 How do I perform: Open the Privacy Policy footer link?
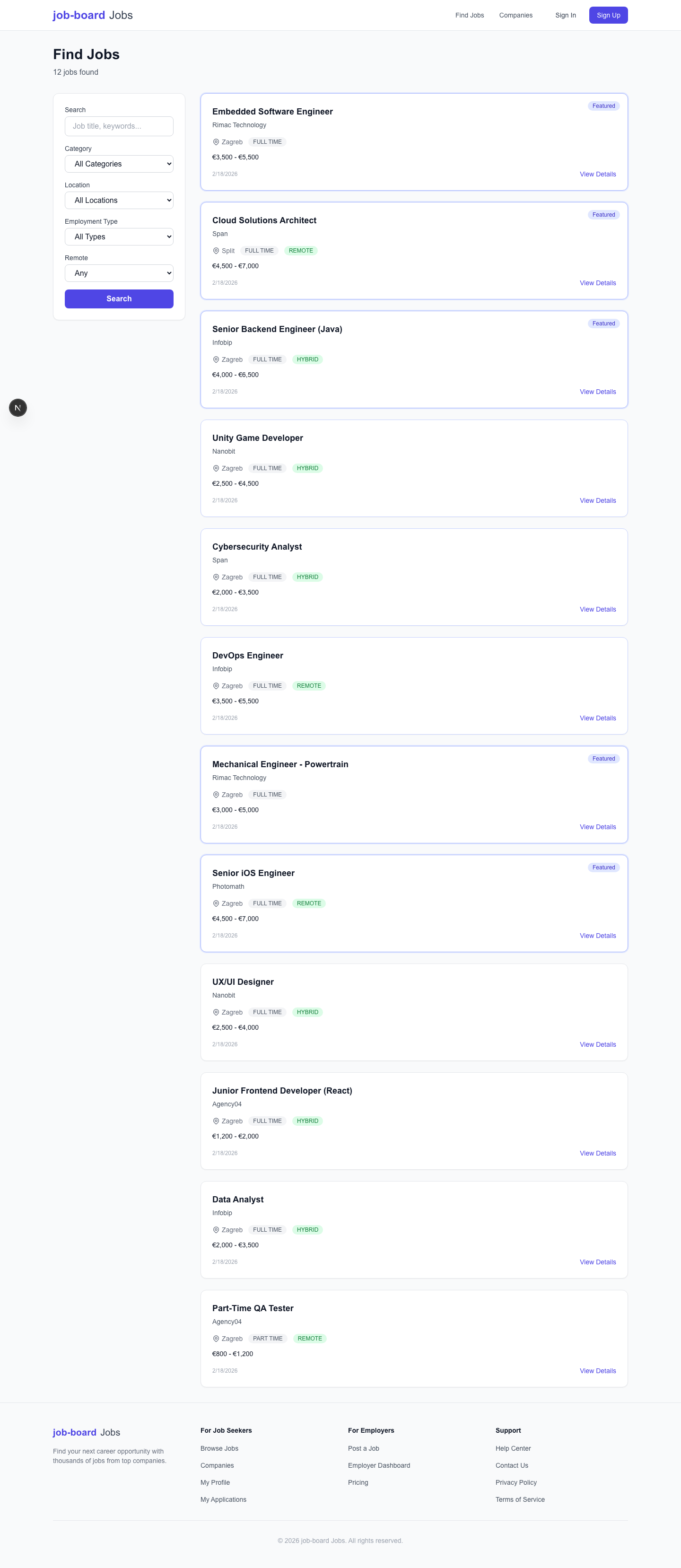tap(515, 1482)
